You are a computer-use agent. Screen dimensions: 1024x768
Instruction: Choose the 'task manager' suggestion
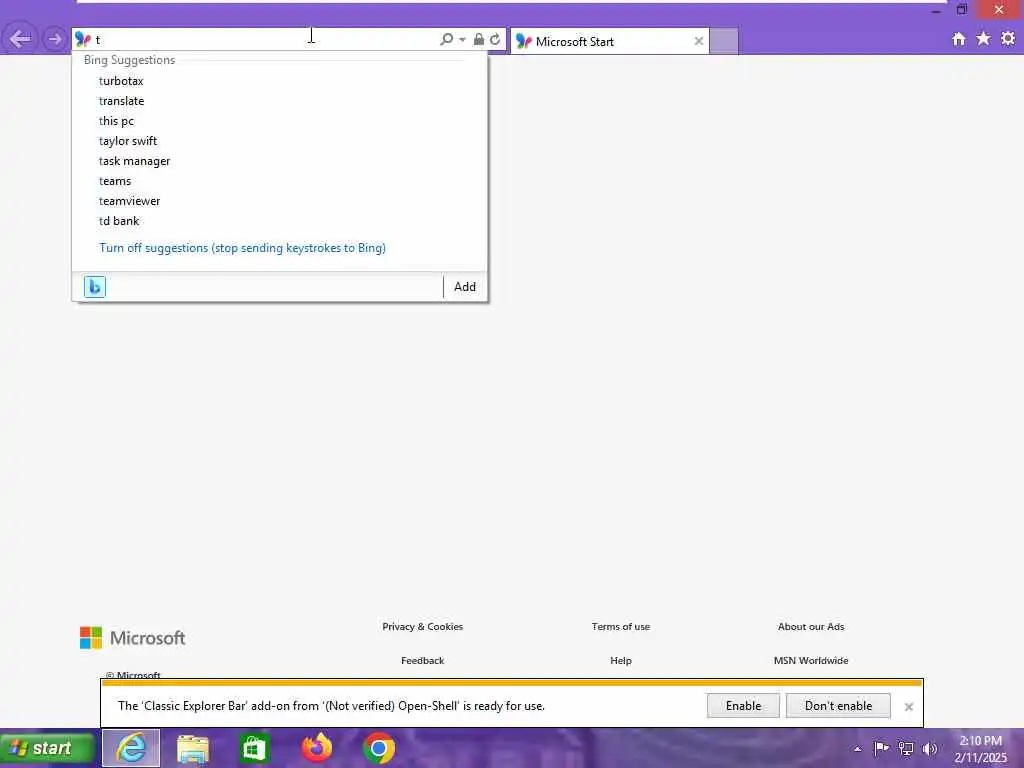coord(135,161)
